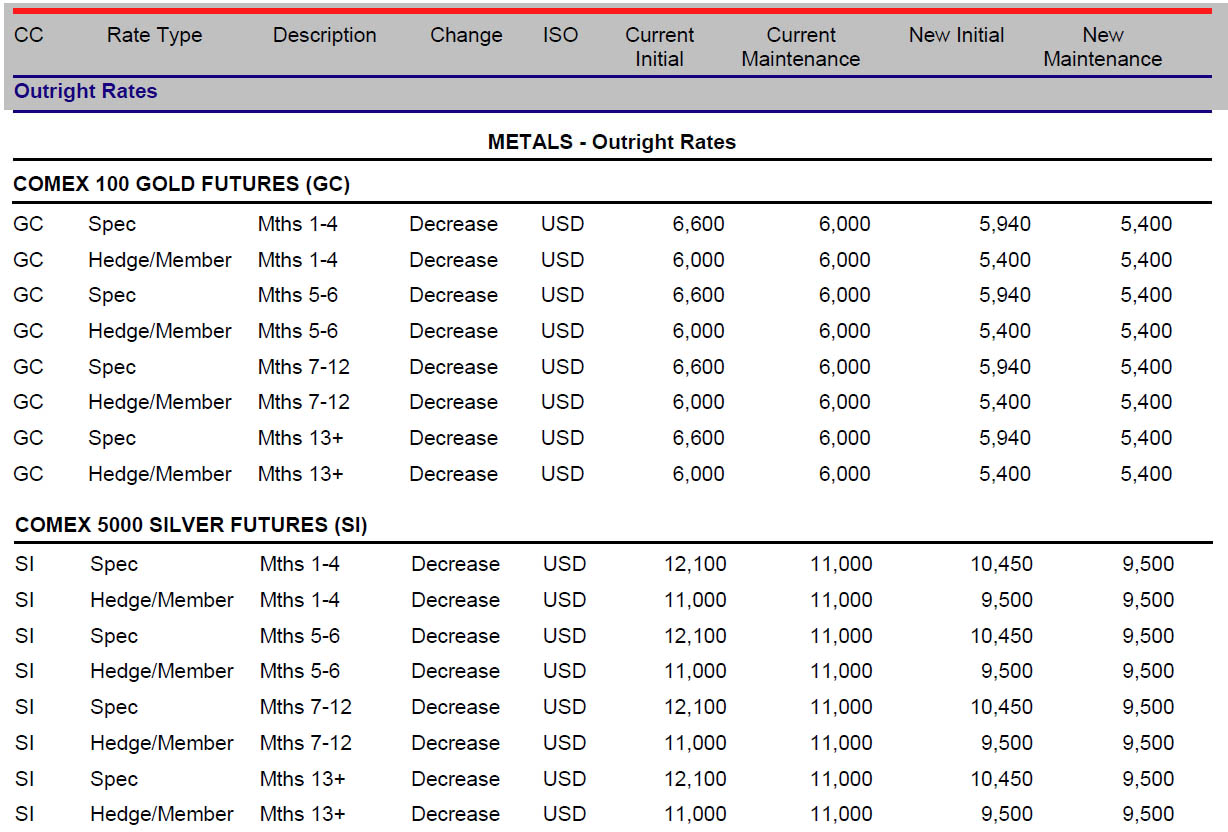
Task: Click the New Maintenance column header
Action: tap(1103, 47)
